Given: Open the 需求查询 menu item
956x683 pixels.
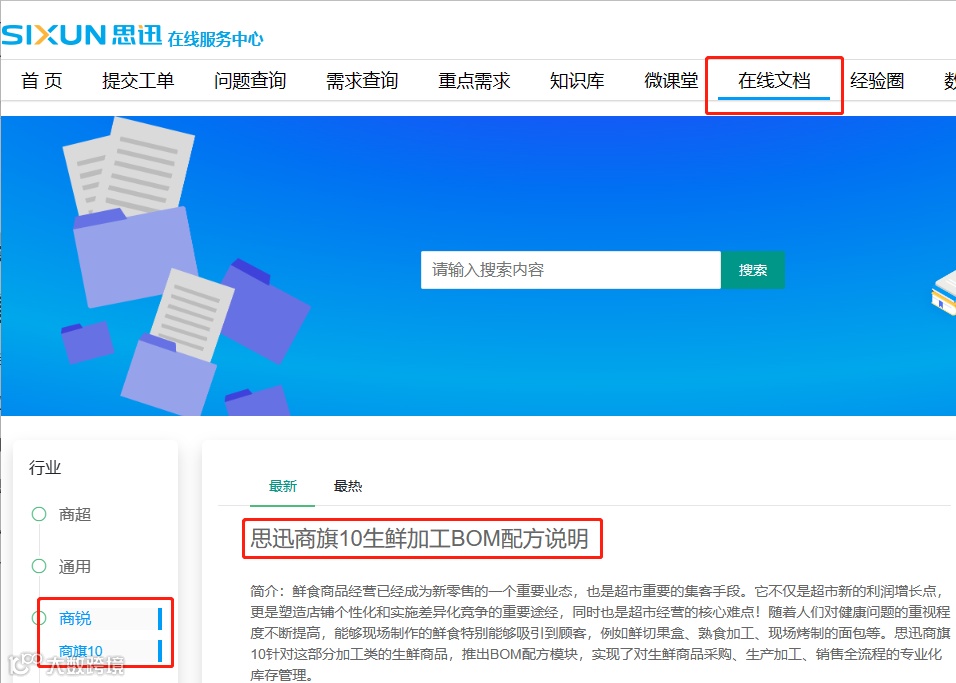Looking at the screenshot, I should coord(362,80).
